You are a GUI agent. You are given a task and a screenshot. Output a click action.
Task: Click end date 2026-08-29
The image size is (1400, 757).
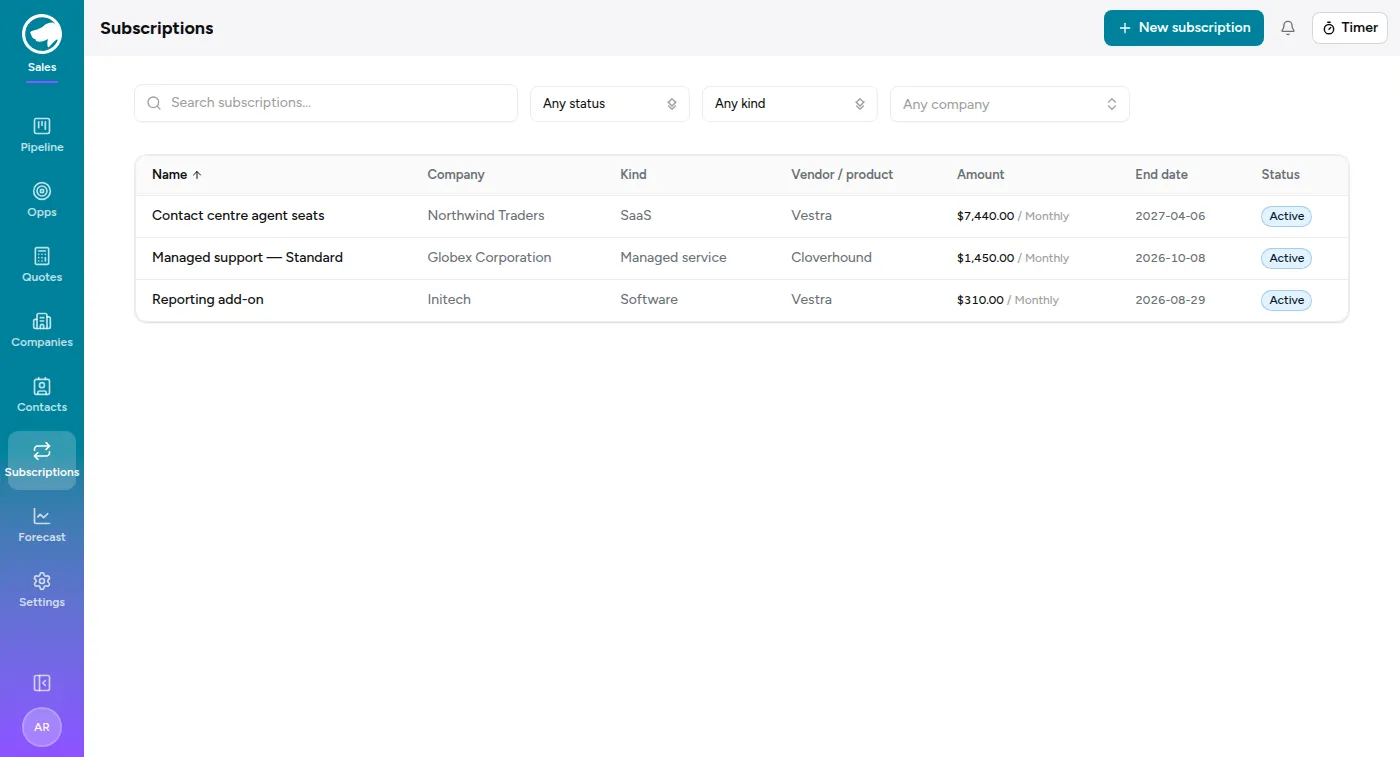1170,300
